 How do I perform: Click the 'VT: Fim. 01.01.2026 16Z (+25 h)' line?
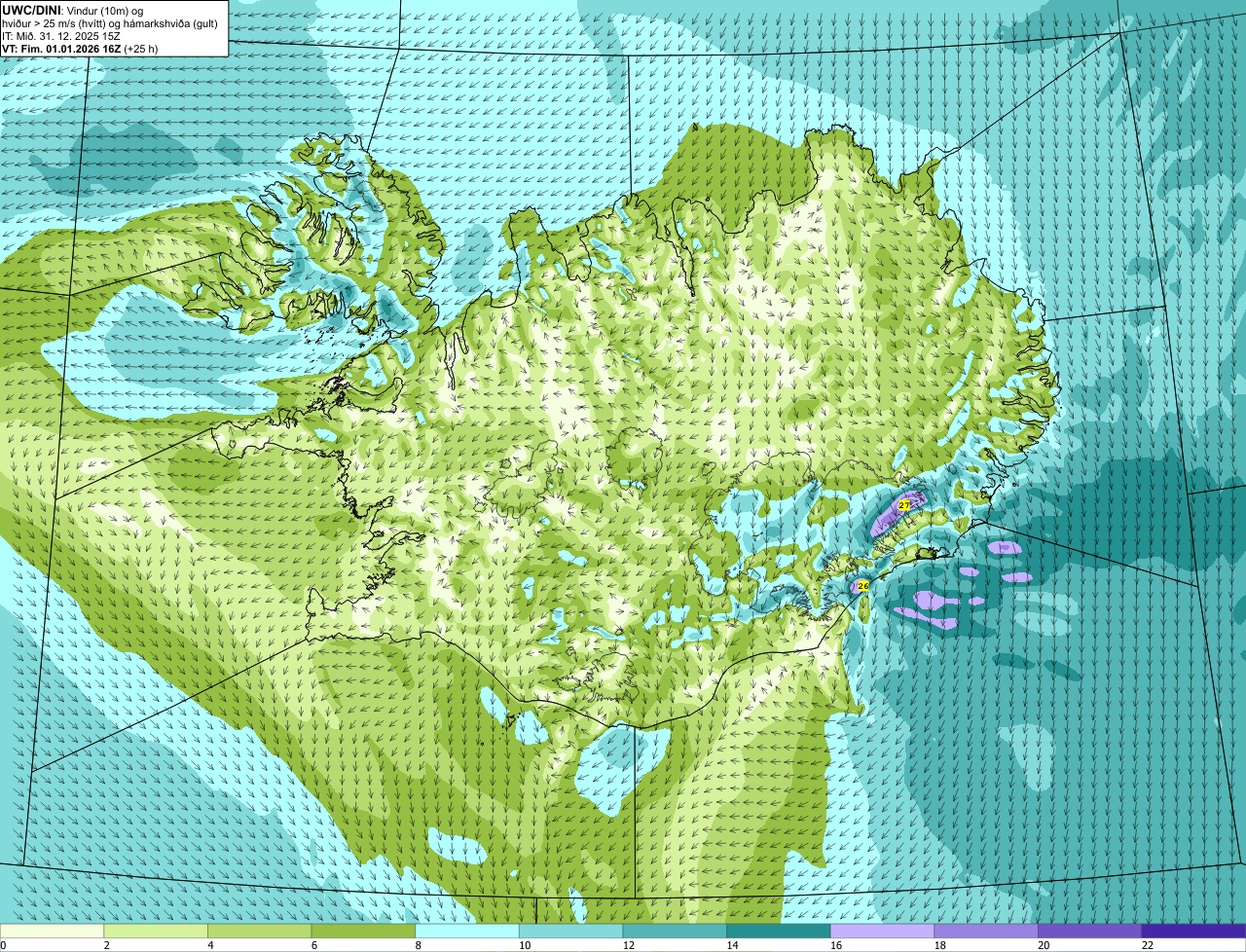pyautogui.click(x=80, y=48)
